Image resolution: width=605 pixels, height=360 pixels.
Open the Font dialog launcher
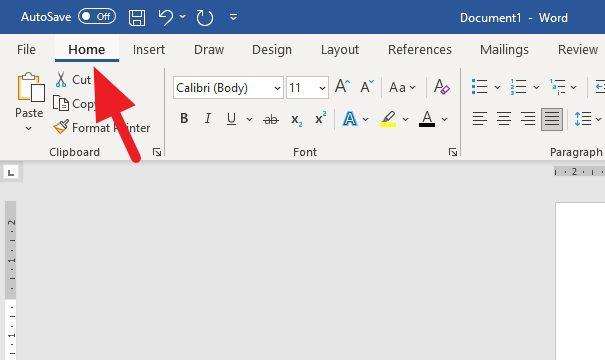(453, 152)
